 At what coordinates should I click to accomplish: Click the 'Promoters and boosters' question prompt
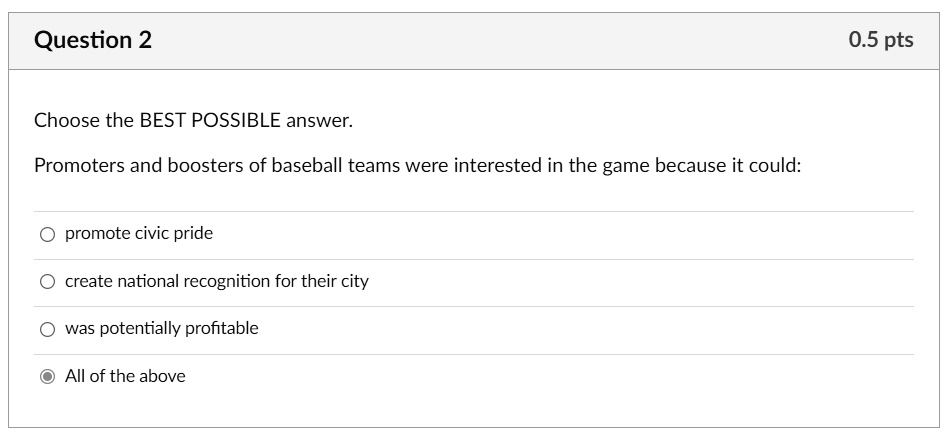click(418, 165)
